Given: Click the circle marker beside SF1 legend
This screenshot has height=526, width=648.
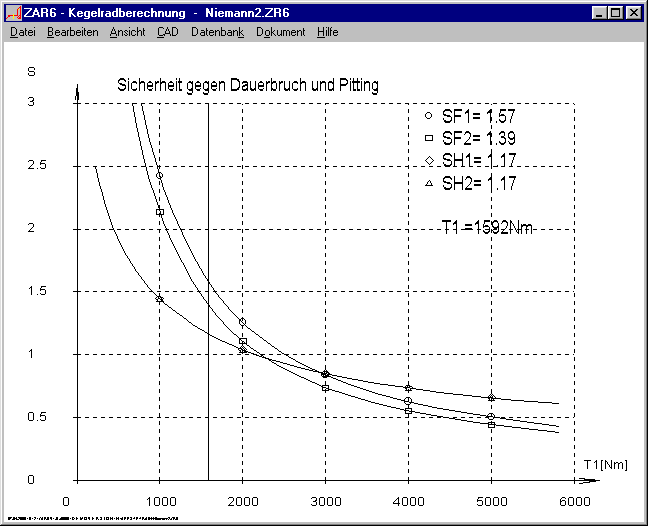Looking at the screenshot, I should 429,116.
